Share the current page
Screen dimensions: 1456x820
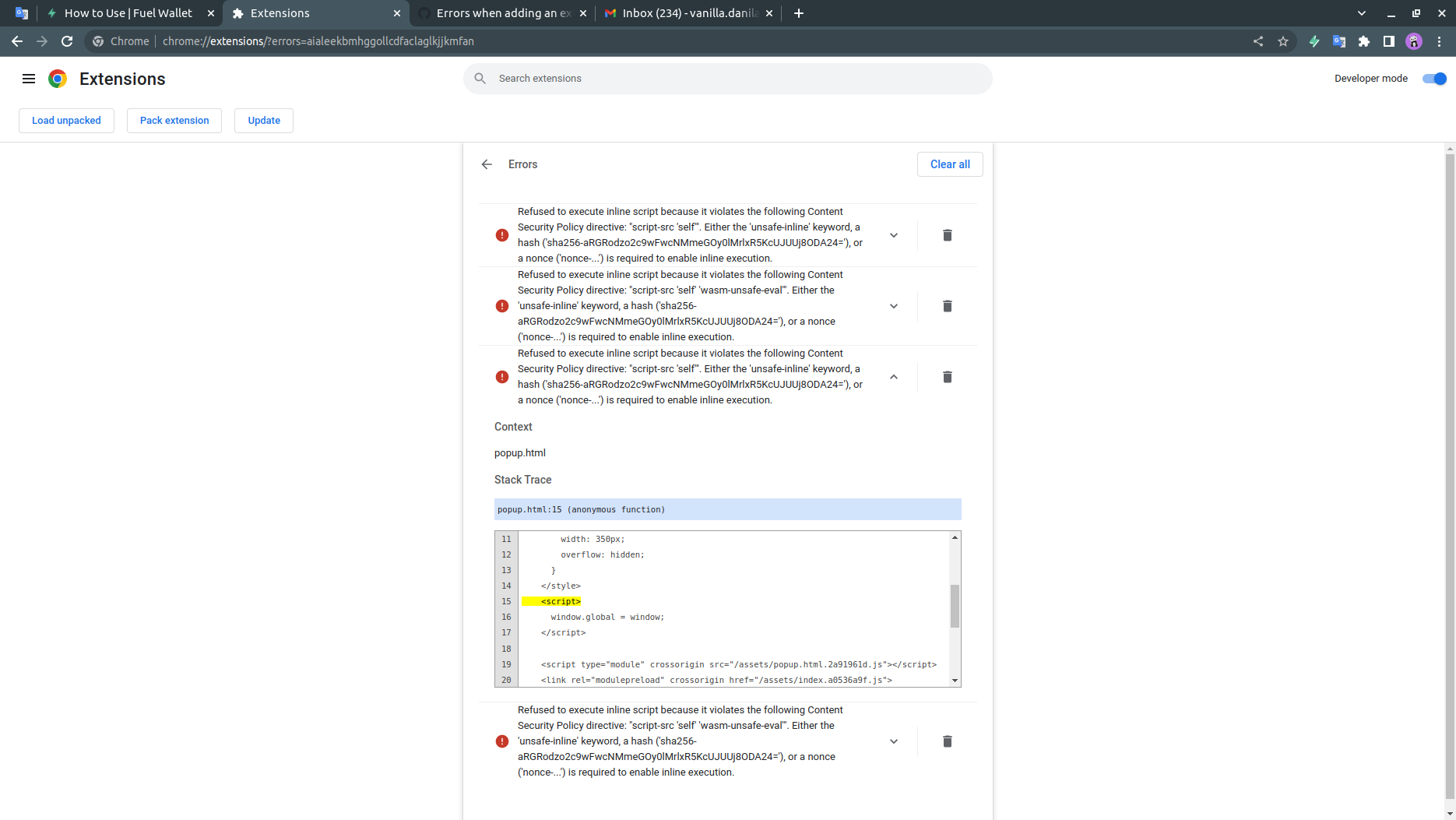tap(1258, 41)
